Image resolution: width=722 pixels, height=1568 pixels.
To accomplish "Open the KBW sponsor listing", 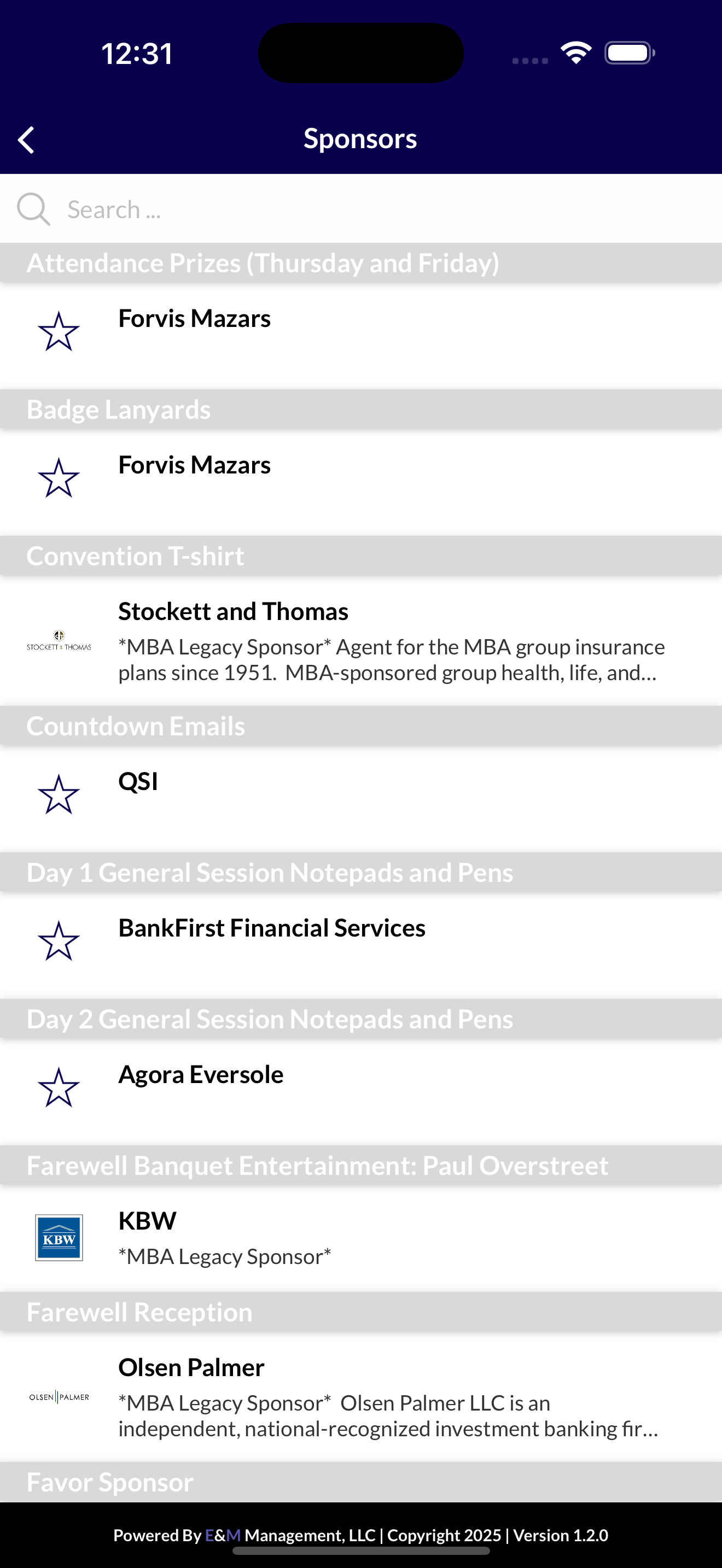I will (361, 1238).
